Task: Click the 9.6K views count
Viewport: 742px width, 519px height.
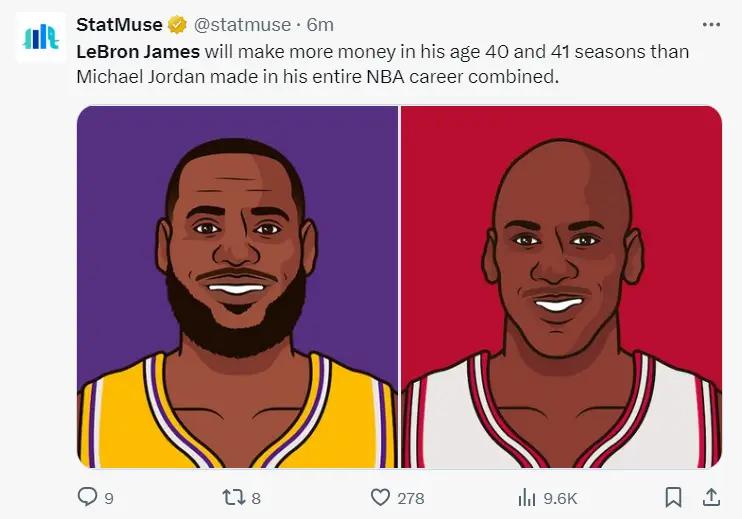Action: (559, 498)
